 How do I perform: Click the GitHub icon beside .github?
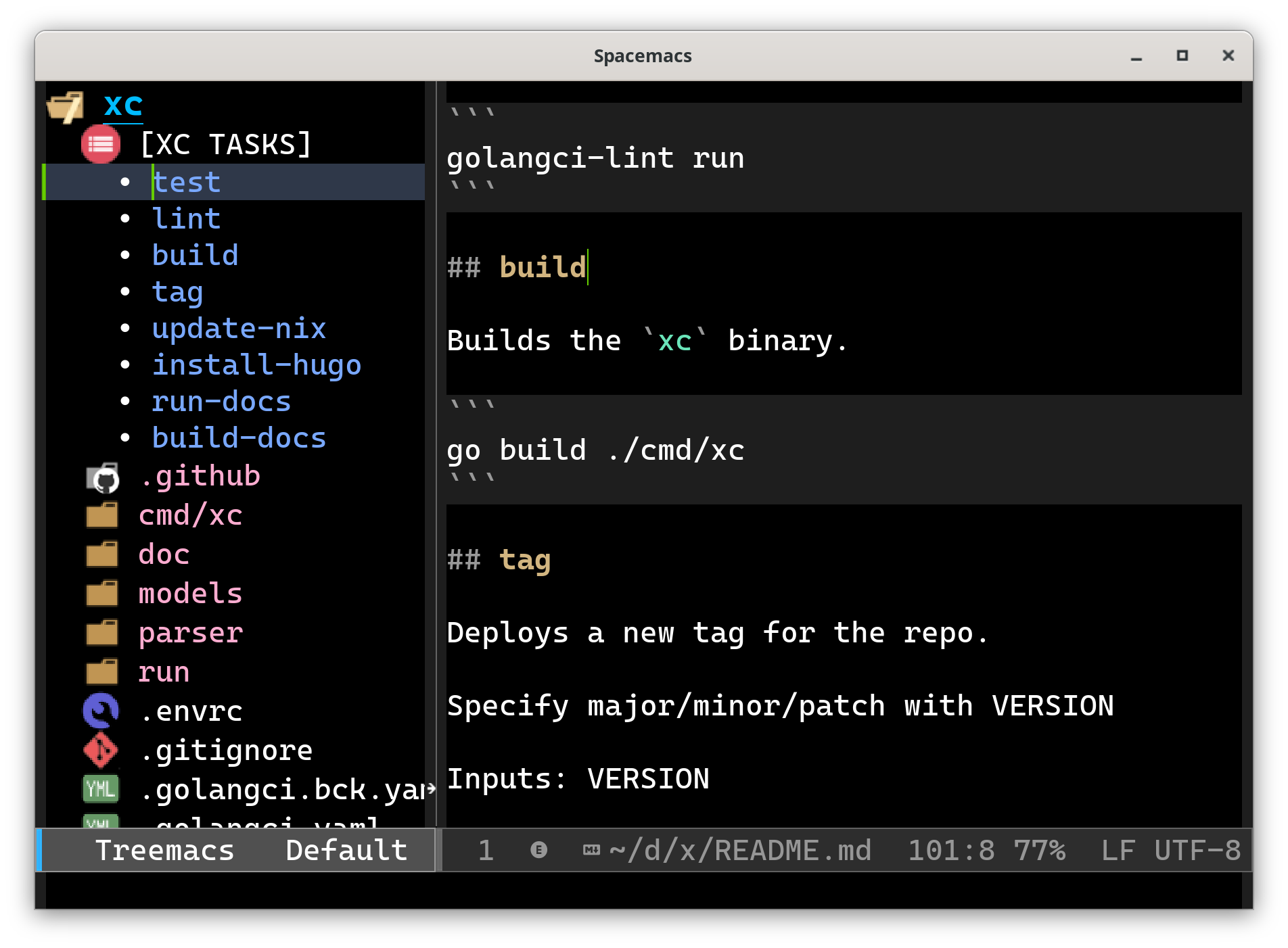pyautogui.click(x=103, y=477)
